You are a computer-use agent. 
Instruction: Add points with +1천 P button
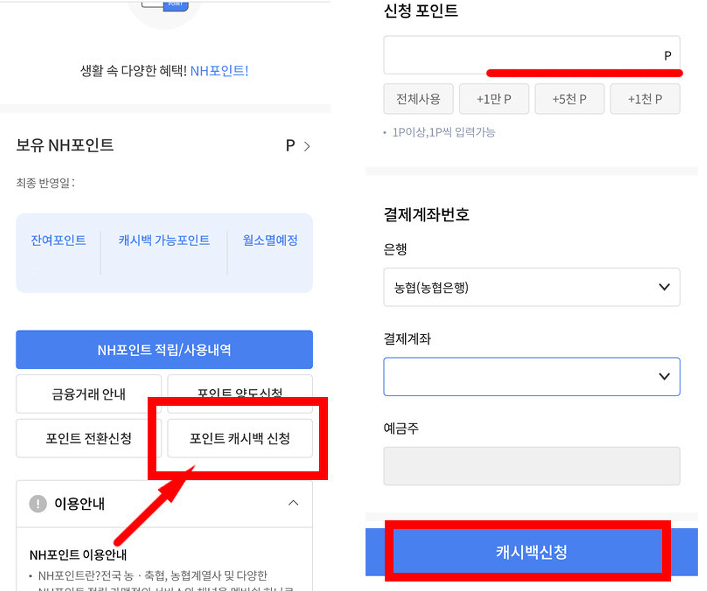tap(645, 99)
